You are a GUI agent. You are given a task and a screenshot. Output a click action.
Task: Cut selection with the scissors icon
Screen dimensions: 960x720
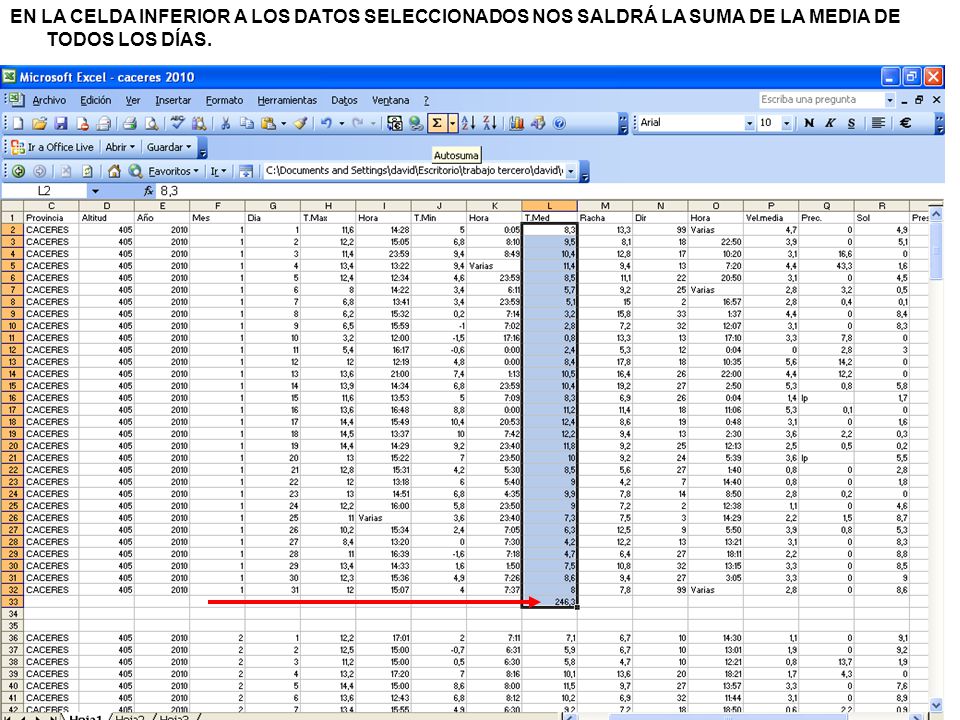[x=225, y=124]
